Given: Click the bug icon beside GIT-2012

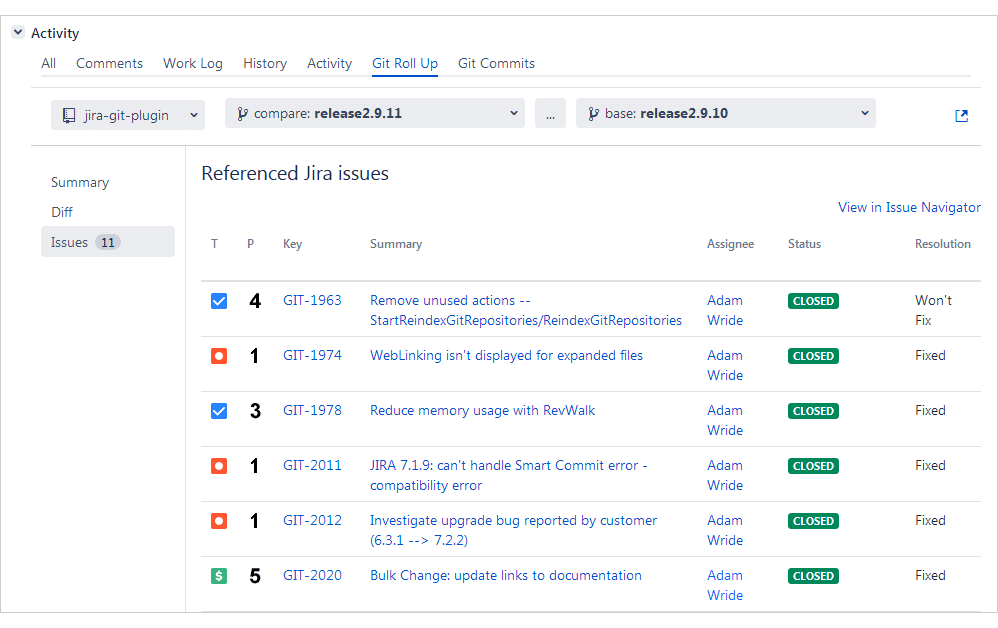Looking at the screenshot, I should (219, 521).
